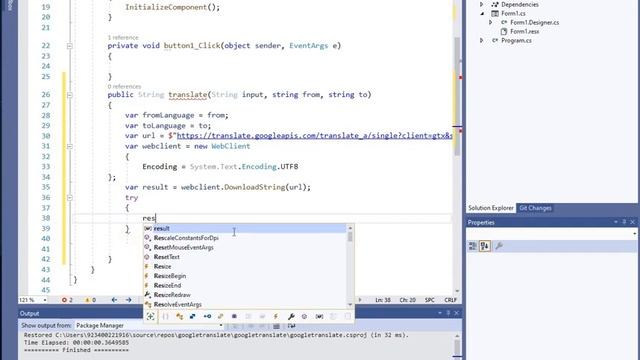
Task: Navigate backward with the left arrow
Action: point(114,300)
